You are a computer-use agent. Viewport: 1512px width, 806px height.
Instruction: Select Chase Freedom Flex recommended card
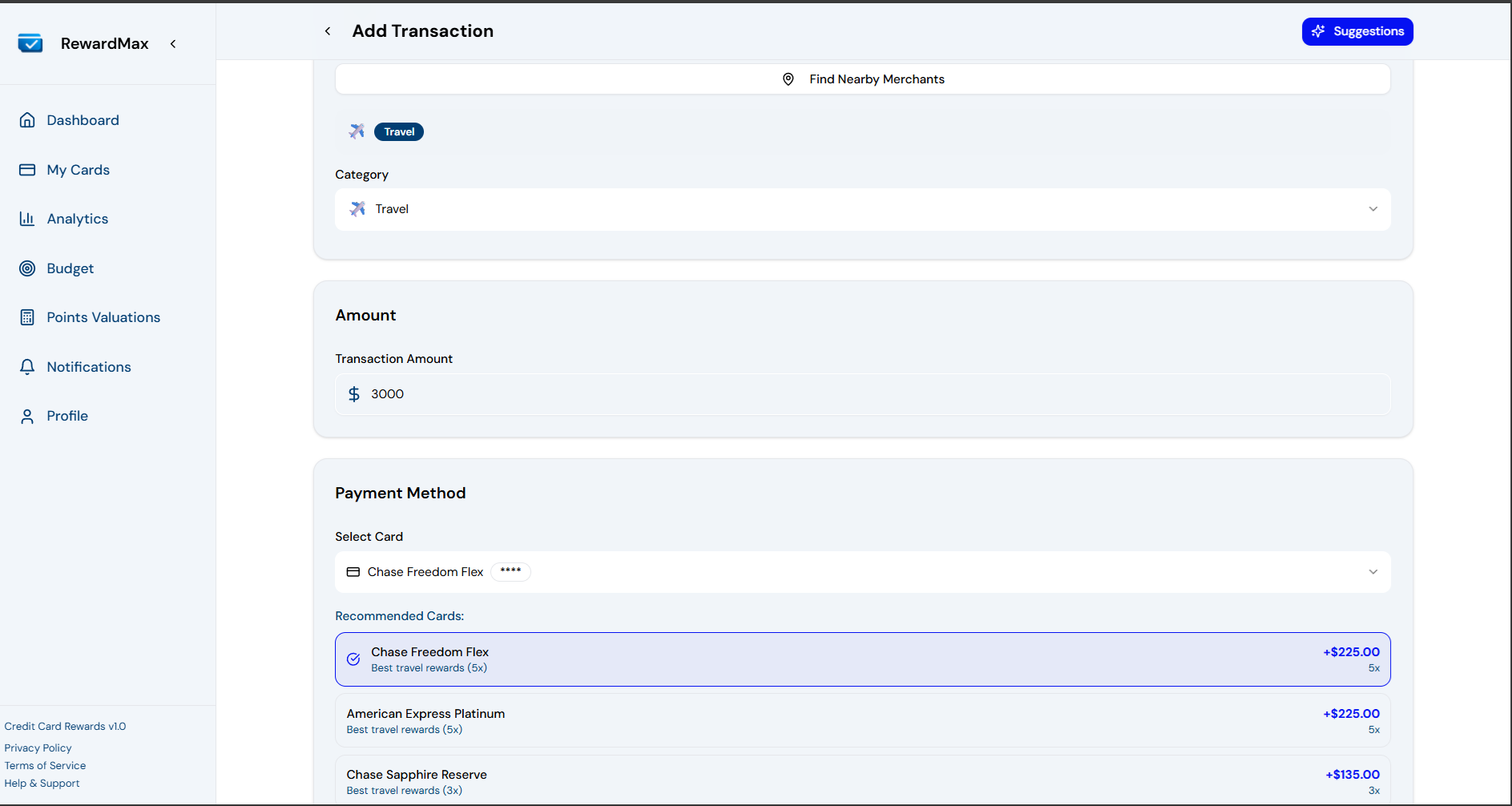863,659
